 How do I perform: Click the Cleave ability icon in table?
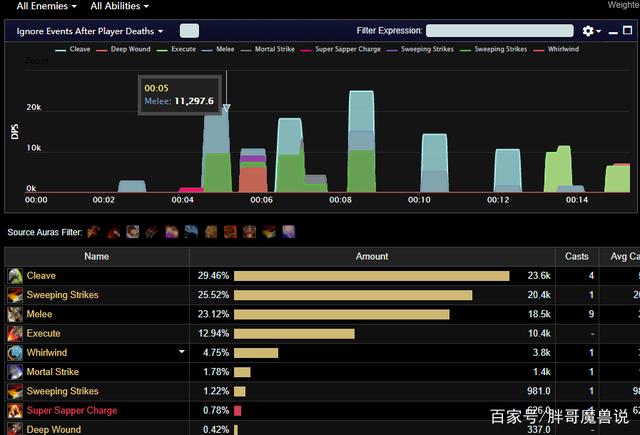click(x=15, y=276)
